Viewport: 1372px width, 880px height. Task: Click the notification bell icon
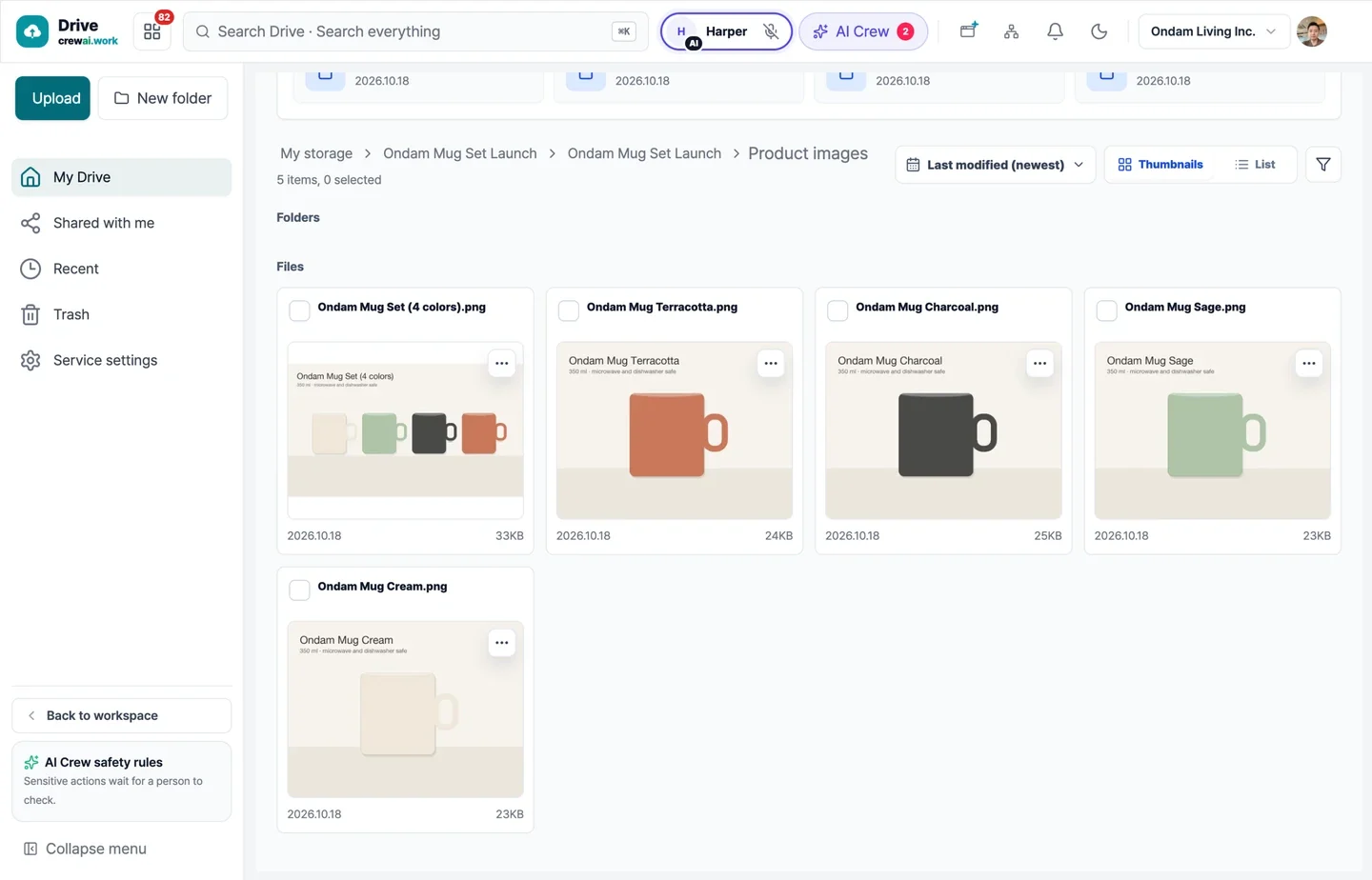coord(1055,31)
